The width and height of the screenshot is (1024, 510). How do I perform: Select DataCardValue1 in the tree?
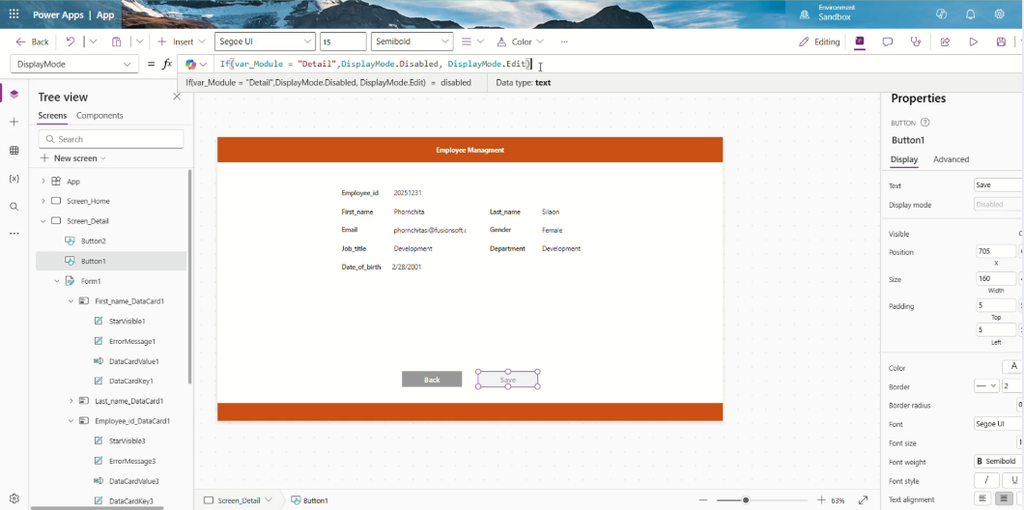(134, 361)
